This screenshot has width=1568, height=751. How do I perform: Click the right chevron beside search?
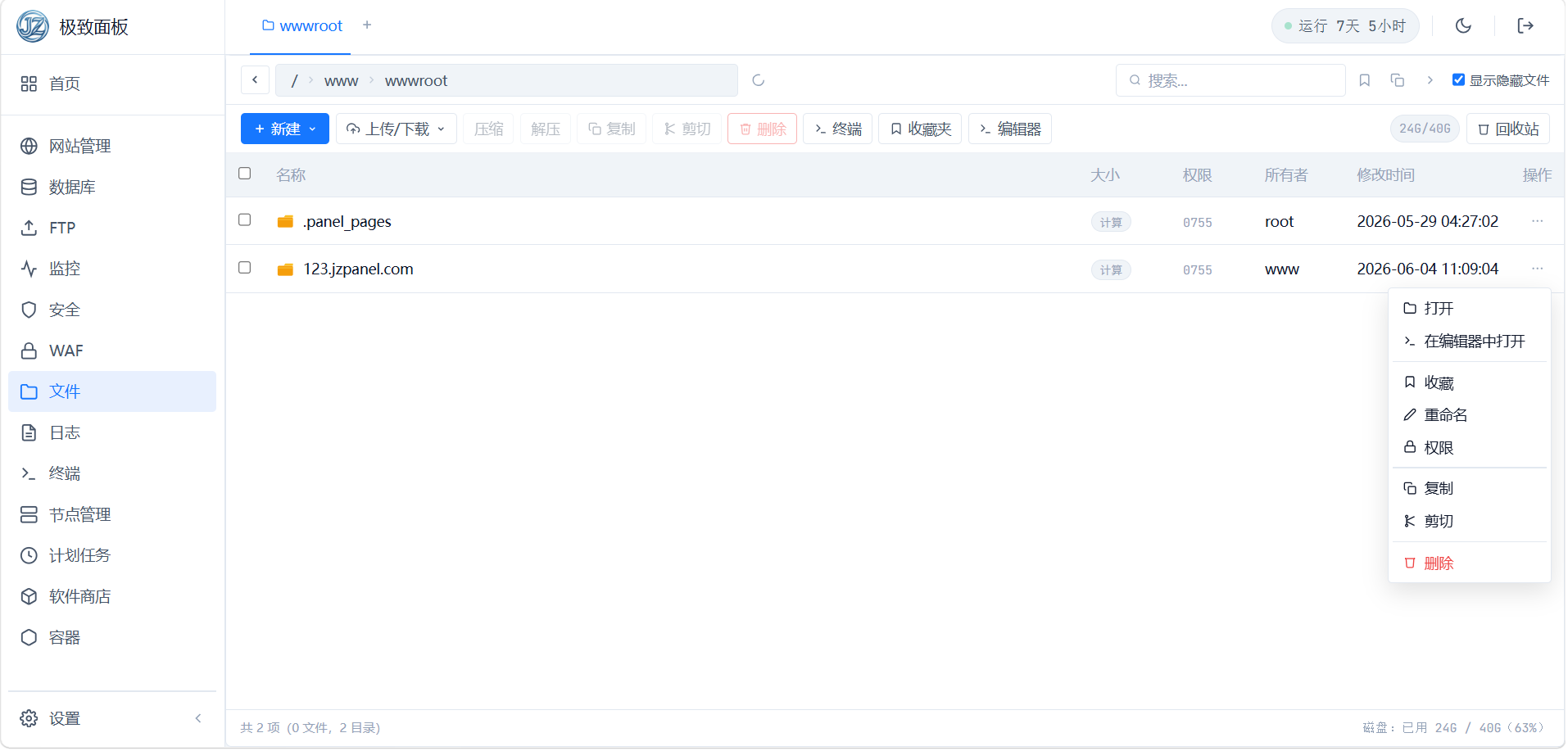pos(1430,80)
